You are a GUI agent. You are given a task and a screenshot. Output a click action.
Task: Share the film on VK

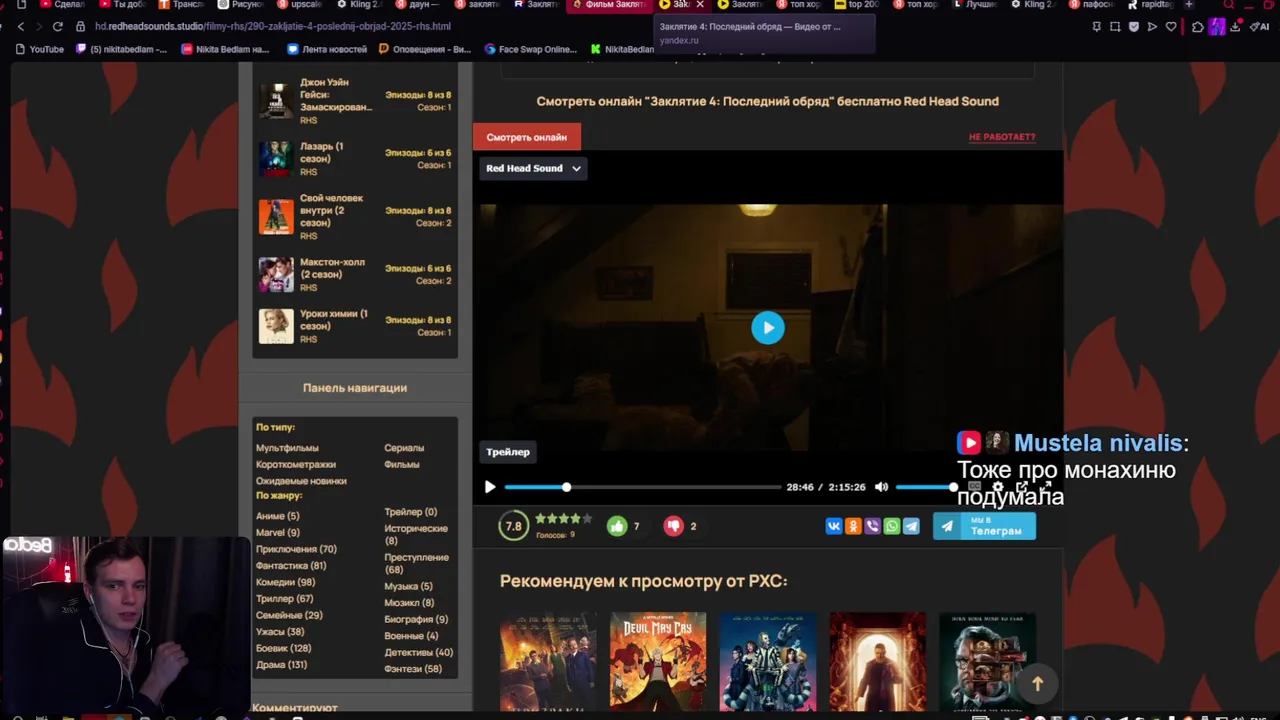834,526
